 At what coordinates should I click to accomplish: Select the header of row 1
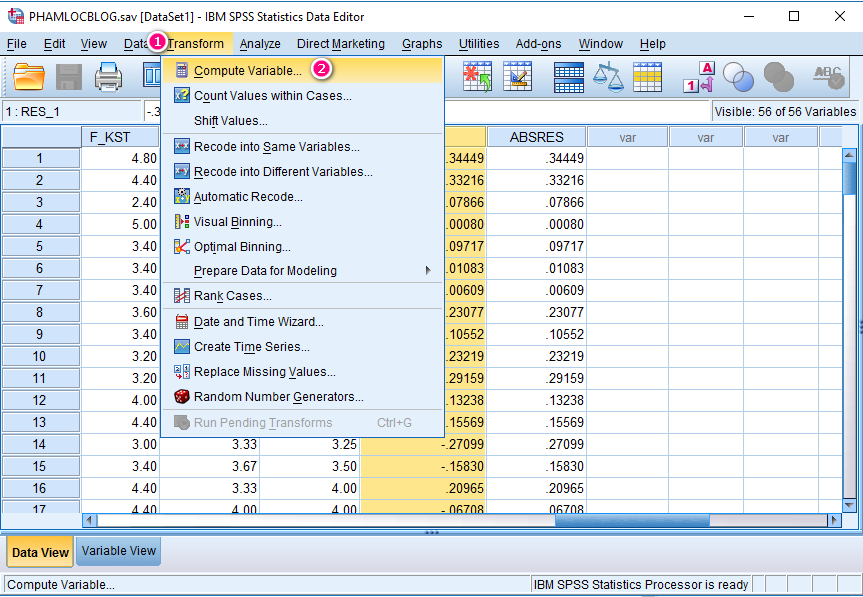(41, 158)
